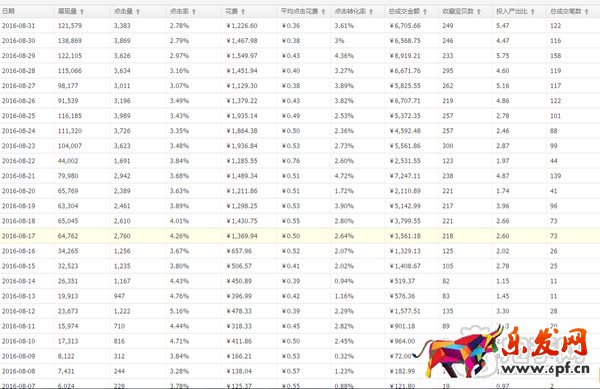Sort 总成交金额 using its arrow icon
600x389 pixels.
[x=425, y=12]
